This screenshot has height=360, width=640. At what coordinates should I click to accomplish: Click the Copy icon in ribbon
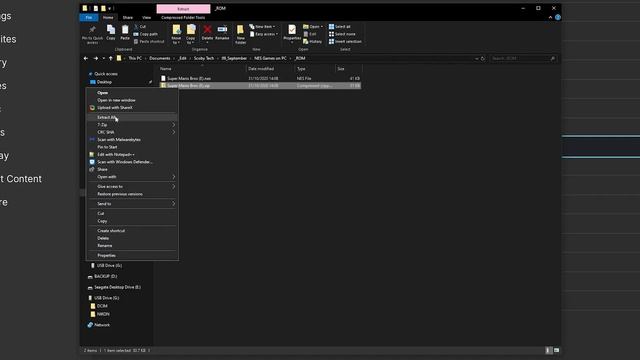tap(111, 29)
